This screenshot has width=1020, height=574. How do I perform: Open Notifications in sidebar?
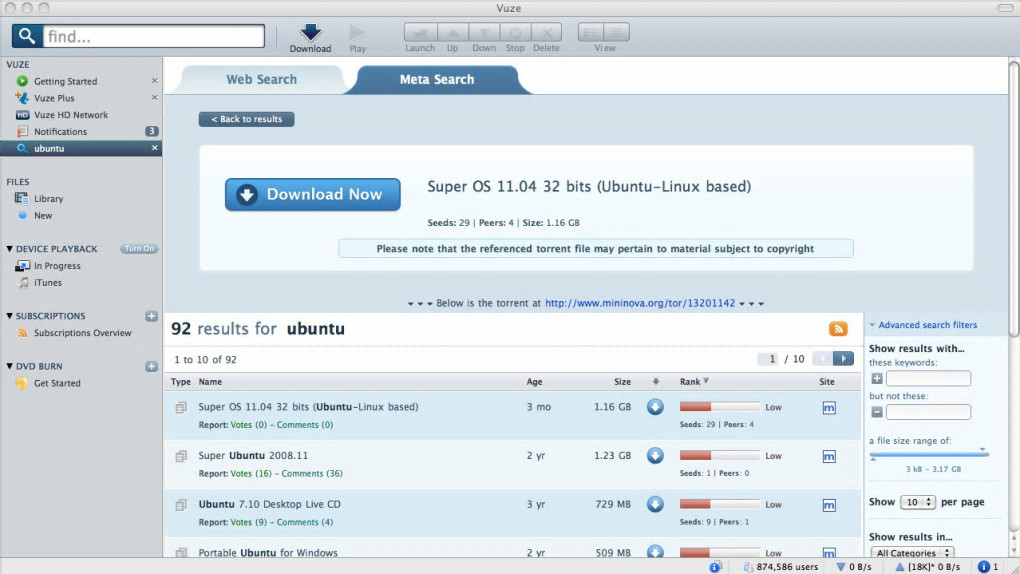click(60, 131)
